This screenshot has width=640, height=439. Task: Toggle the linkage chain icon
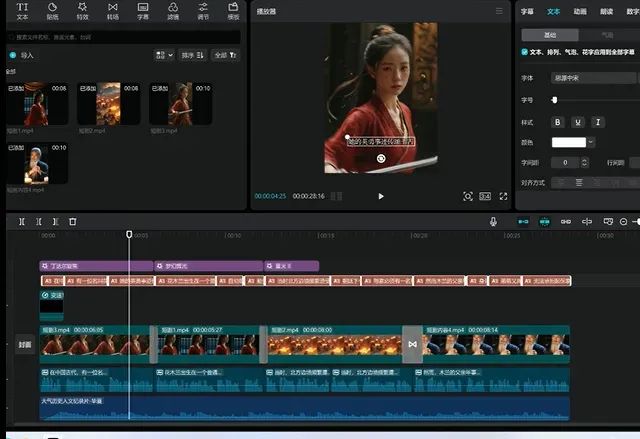tap(566, 222)
